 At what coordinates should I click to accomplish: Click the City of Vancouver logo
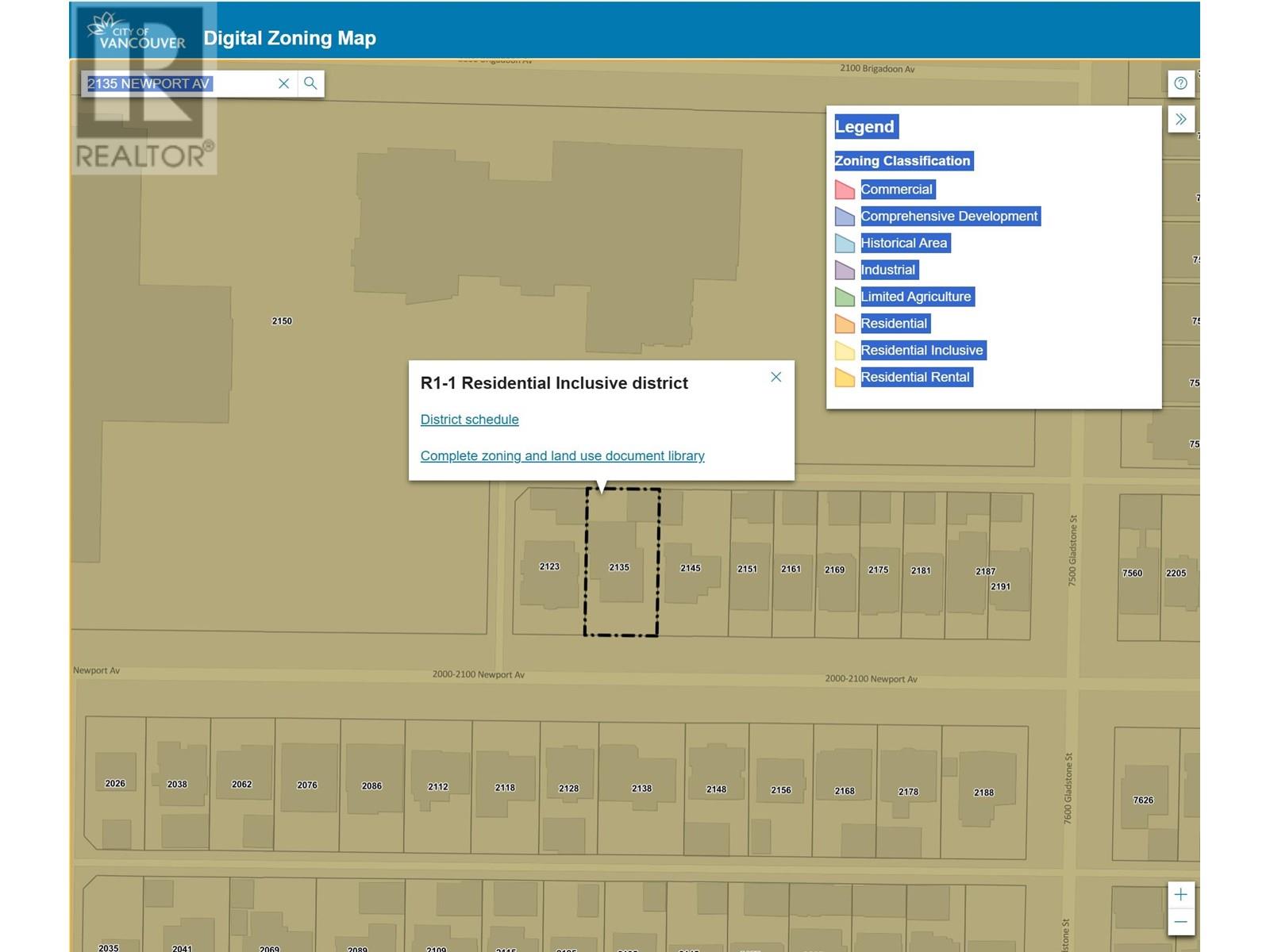pyautogui.click(x=137, y=33)
